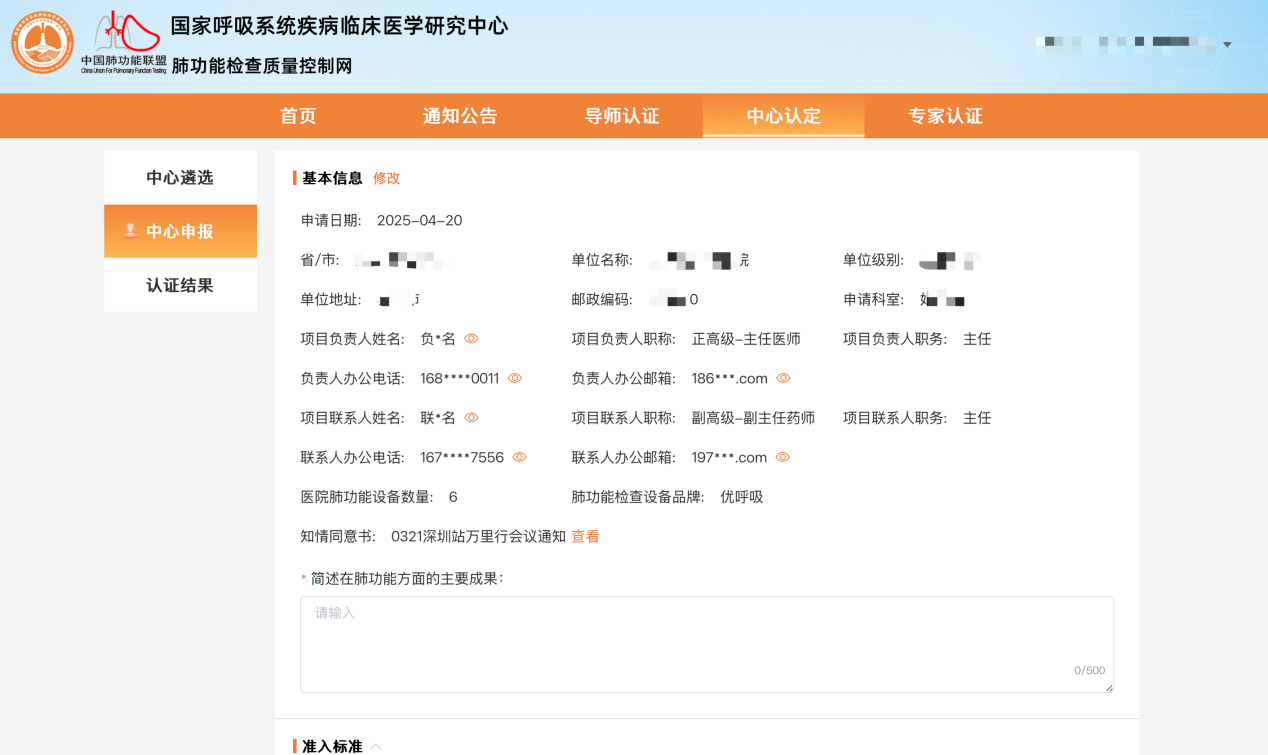Switch to the 导师认证 tab
Viewport: 1268px width, 755px height.
coord(622,116)
